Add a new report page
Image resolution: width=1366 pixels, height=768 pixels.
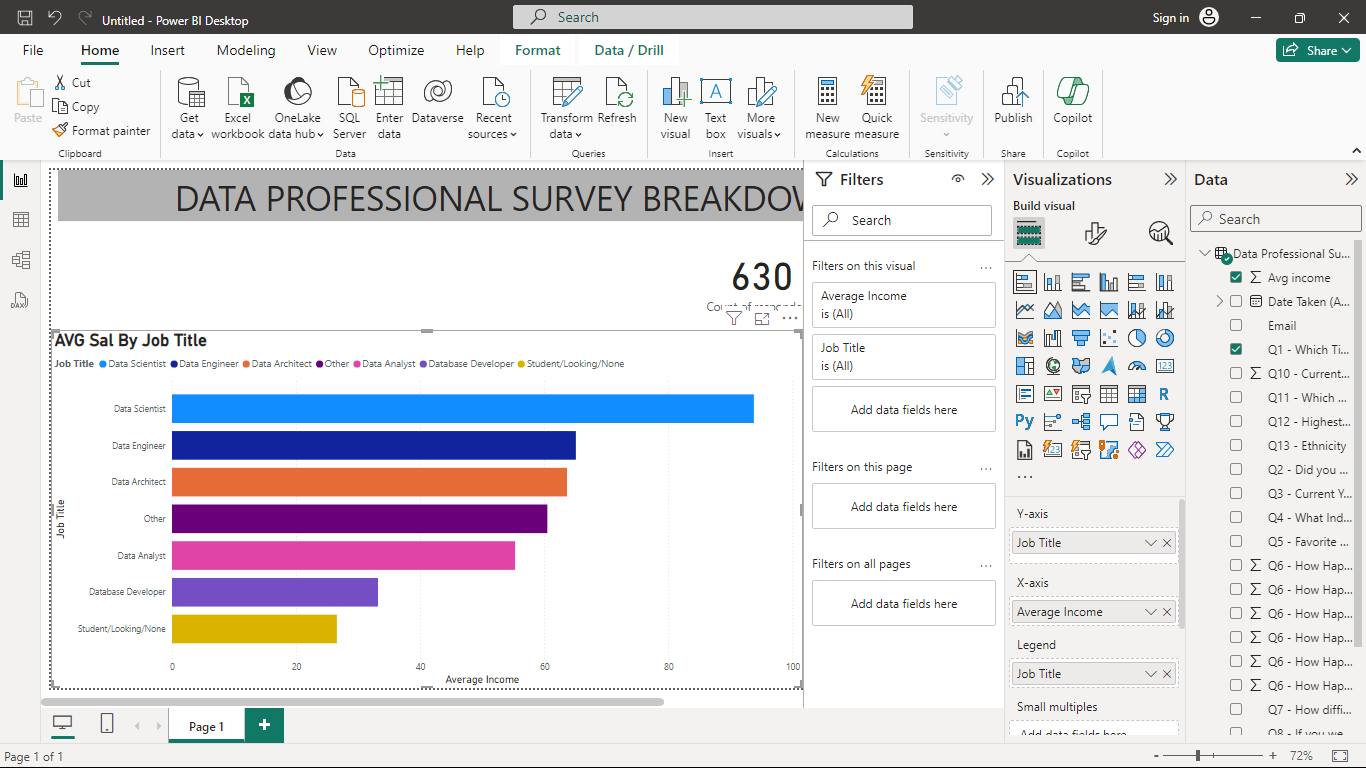pos(264,725)
